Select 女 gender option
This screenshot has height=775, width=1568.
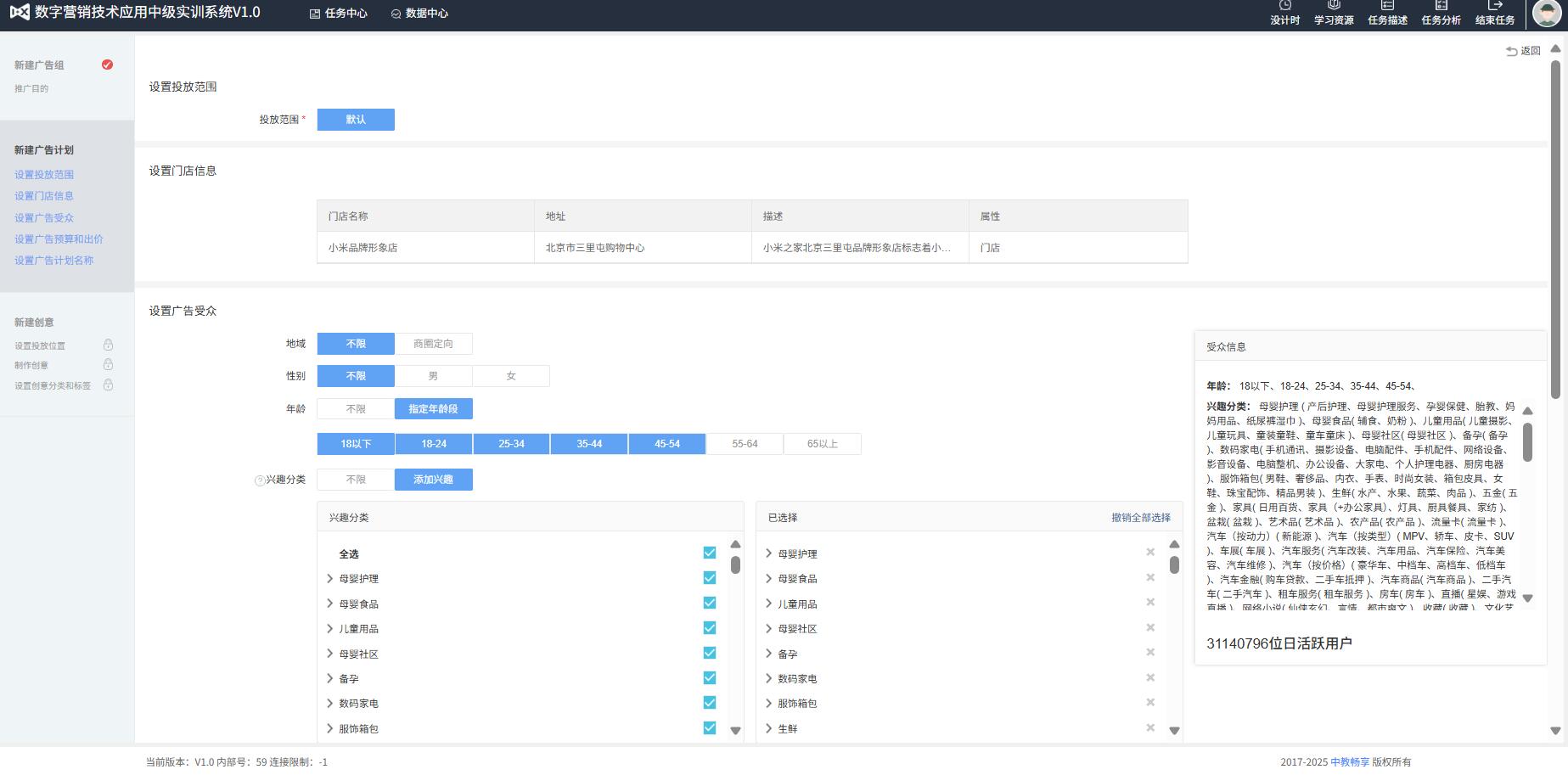(511, 376)
